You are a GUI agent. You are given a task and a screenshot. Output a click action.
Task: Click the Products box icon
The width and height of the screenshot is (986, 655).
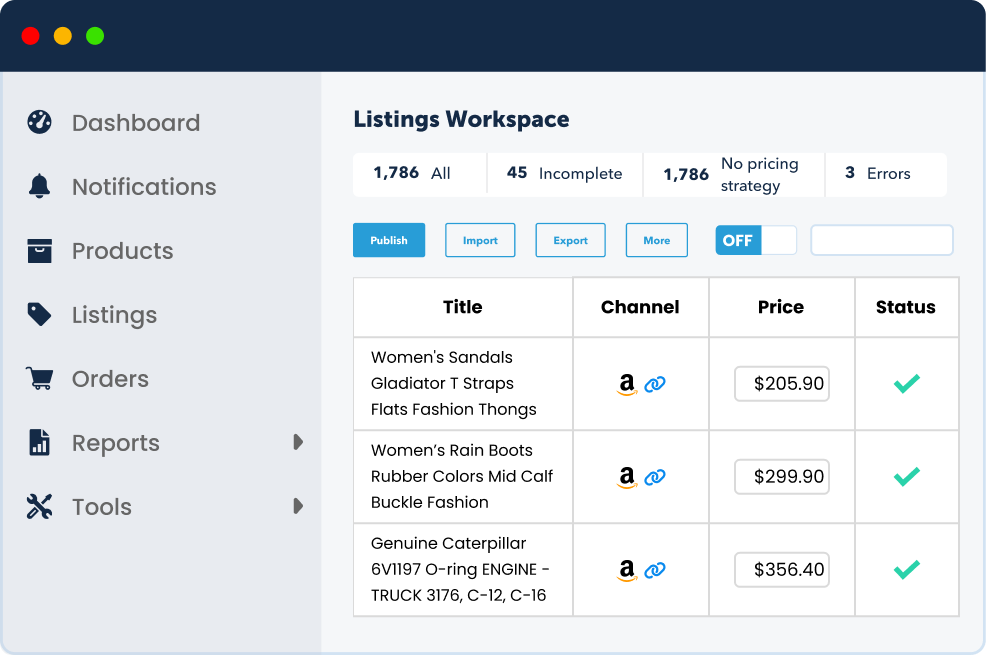39,250
